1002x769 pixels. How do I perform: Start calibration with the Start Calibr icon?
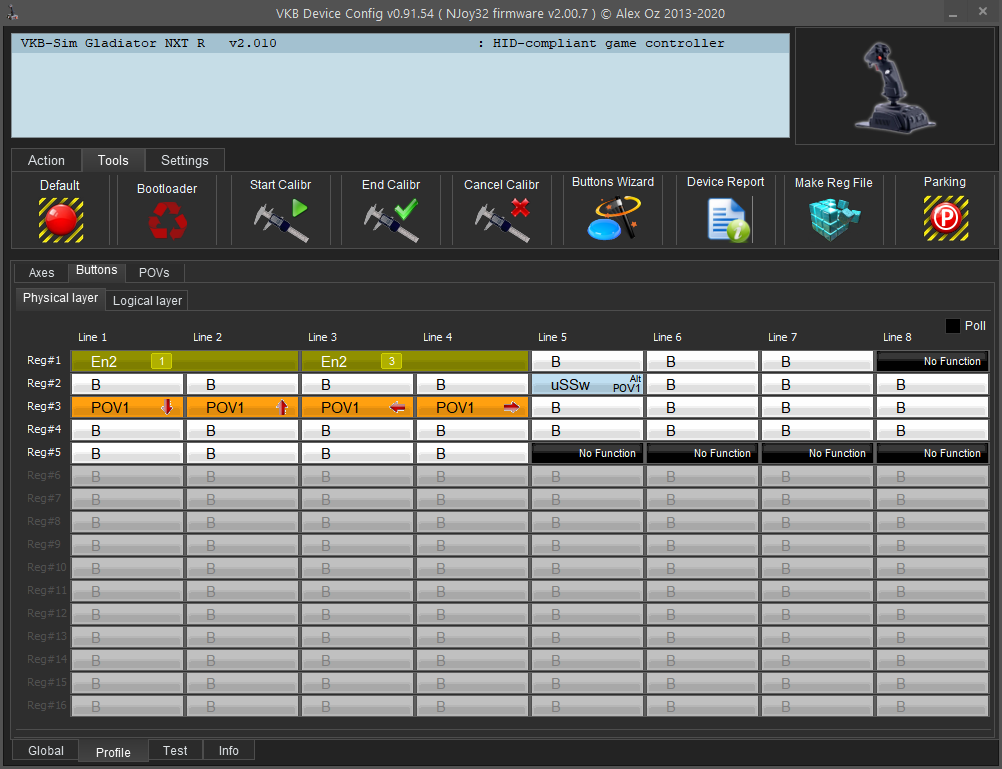pos(281,221)
